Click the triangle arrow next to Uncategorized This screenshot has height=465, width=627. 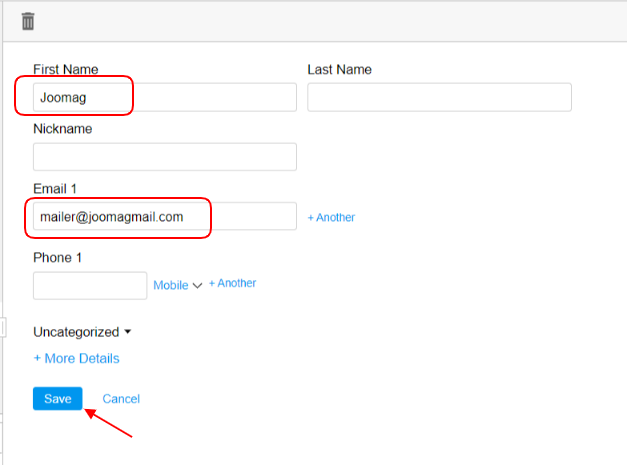tap(128, 332)
